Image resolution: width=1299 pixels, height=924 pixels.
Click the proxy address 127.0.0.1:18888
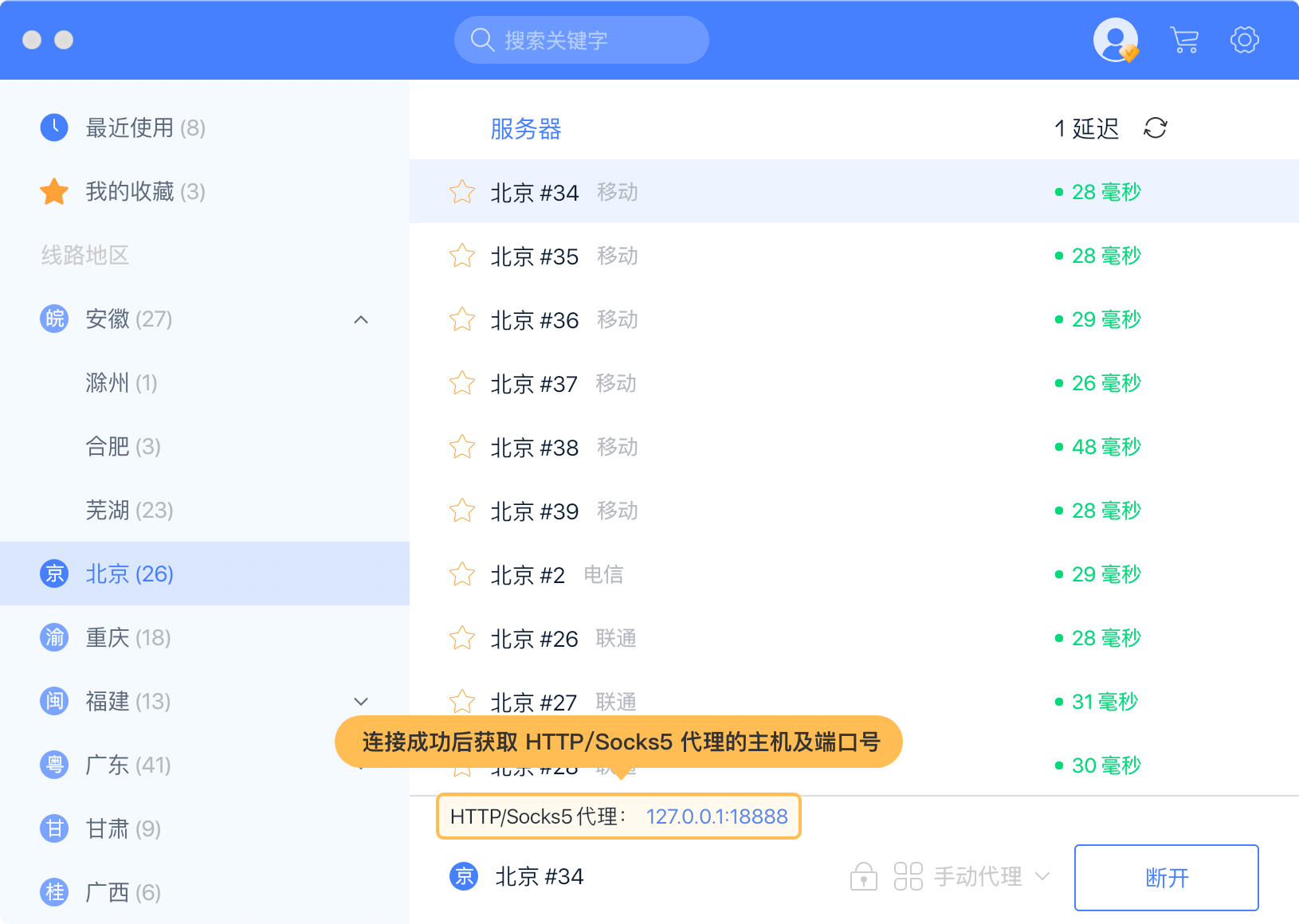[716, 816]
